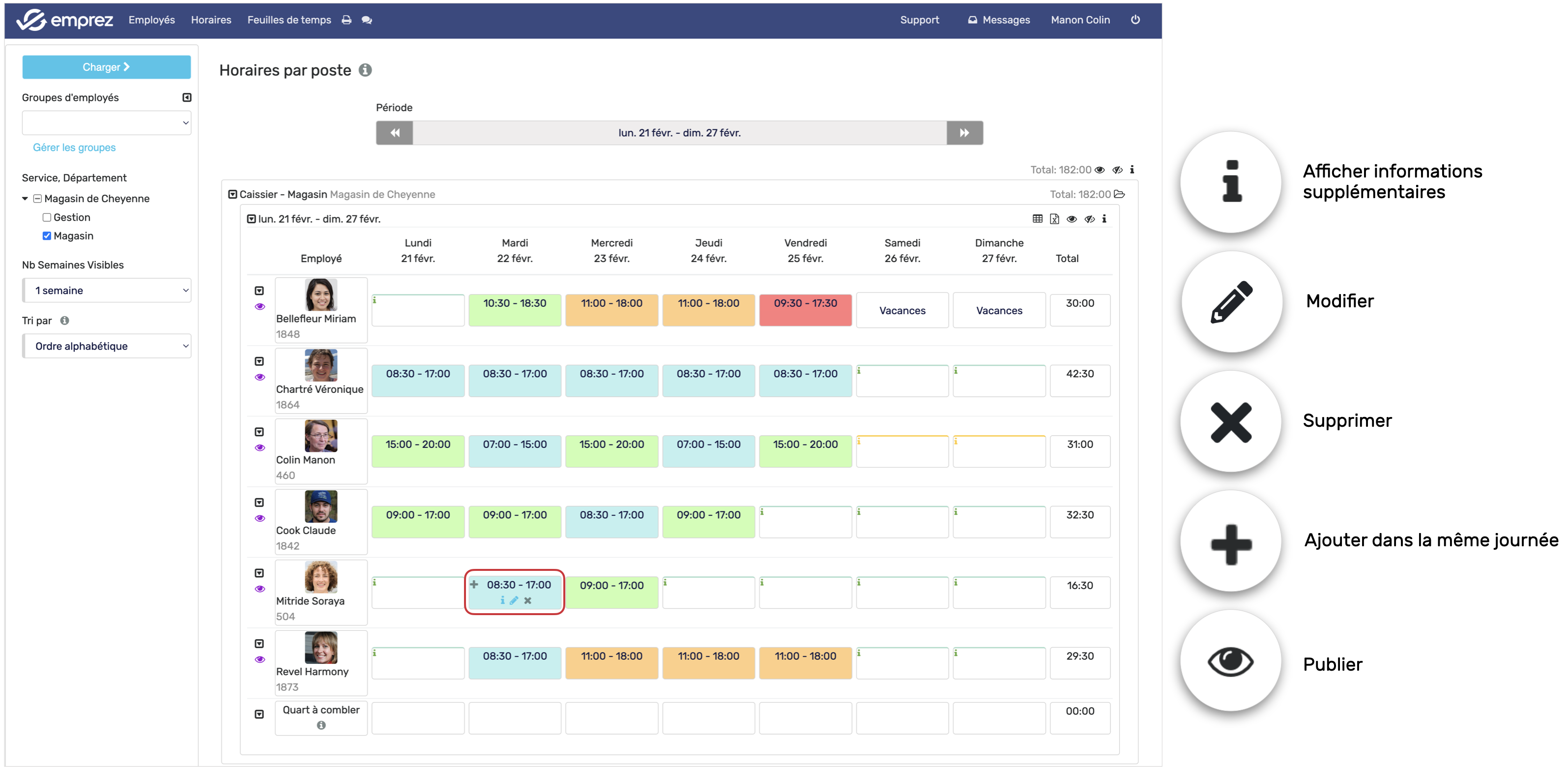Open the chat bubbles icon in navbar
Screen dimensions: 1568x771
coord(366,20)
